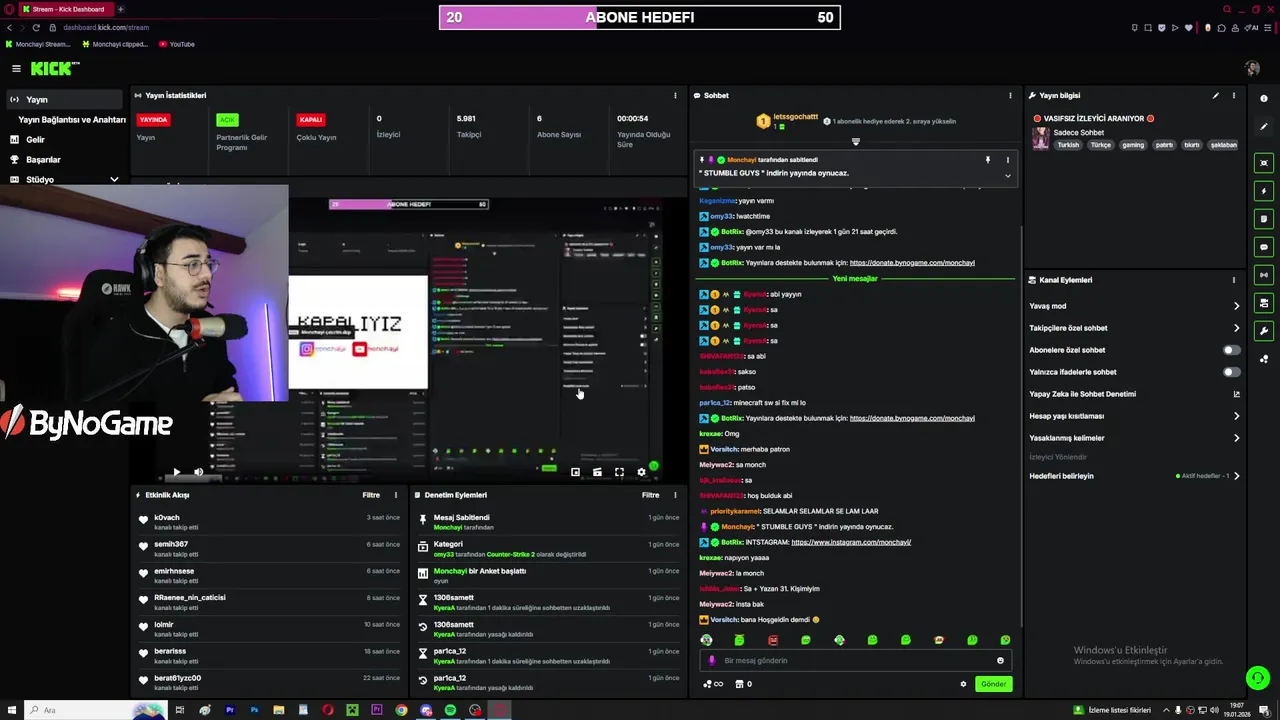Open Denetim Eylemleri three-dot menu

[x=675, y=495]
